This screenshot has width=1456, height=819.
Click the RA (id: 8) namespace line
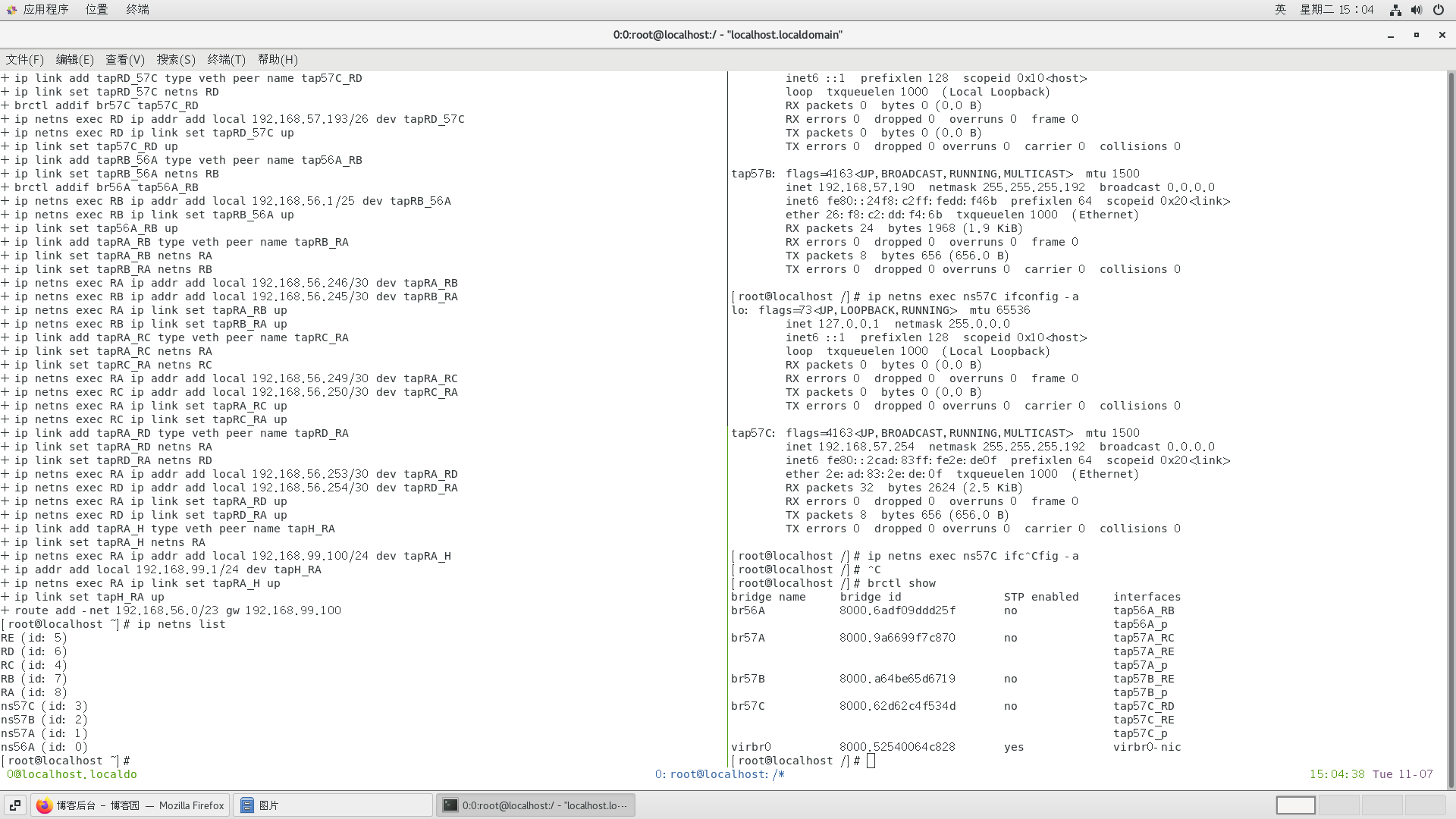34,692
